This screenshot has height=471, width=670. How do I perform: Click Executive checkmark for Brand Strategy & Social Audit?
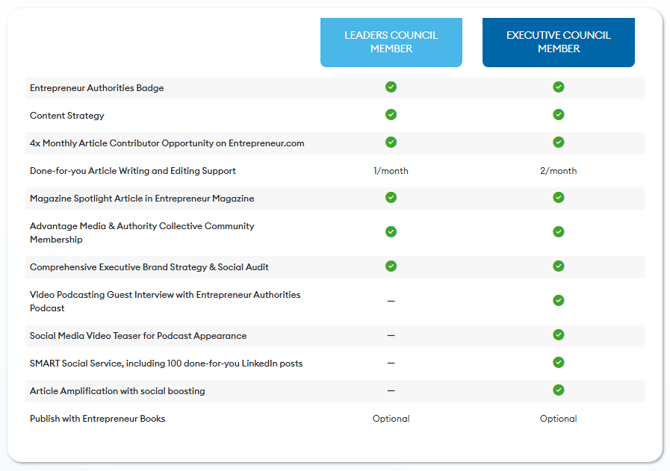tap(558, 266)
